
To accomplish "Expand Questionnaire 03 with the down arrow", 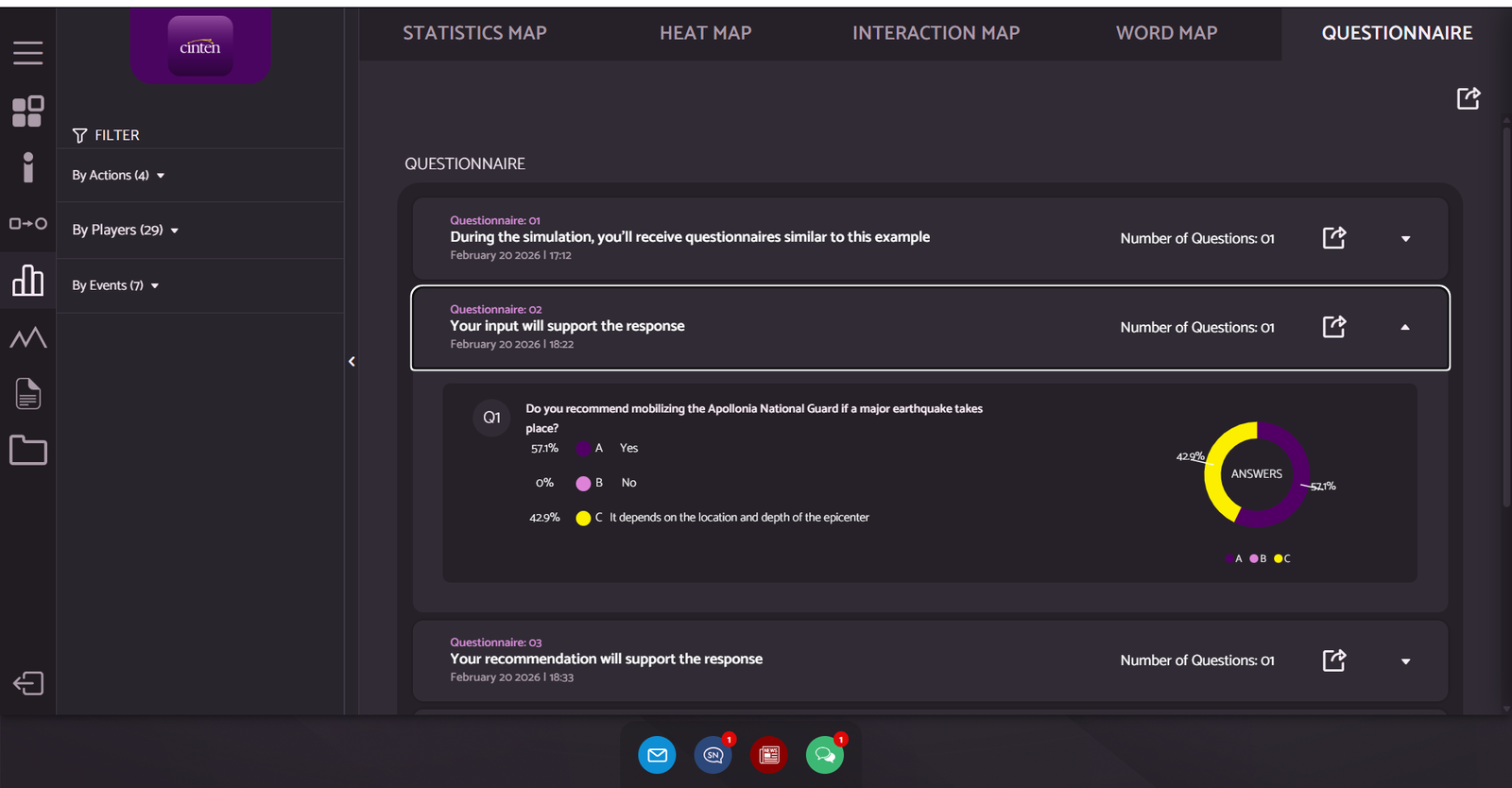I will pos(1405,661).
